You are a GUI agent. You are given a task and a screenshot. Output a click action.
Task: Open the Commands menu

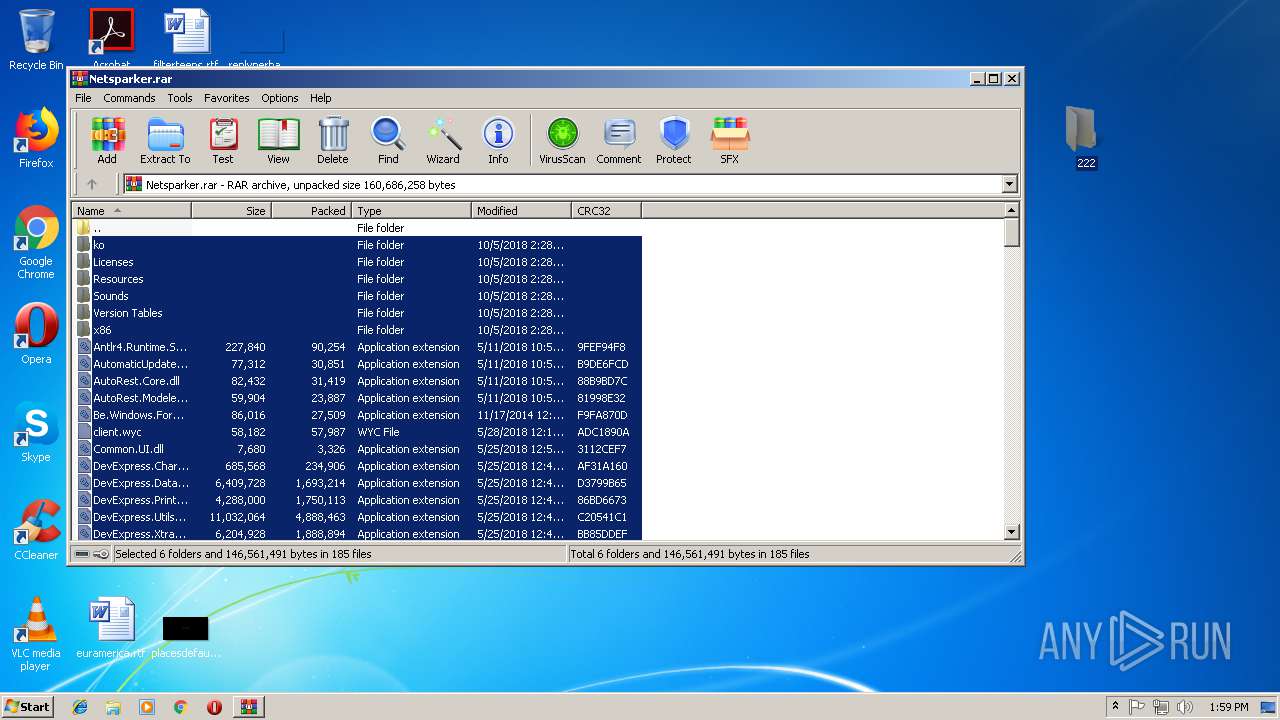(x=129, y=98)
